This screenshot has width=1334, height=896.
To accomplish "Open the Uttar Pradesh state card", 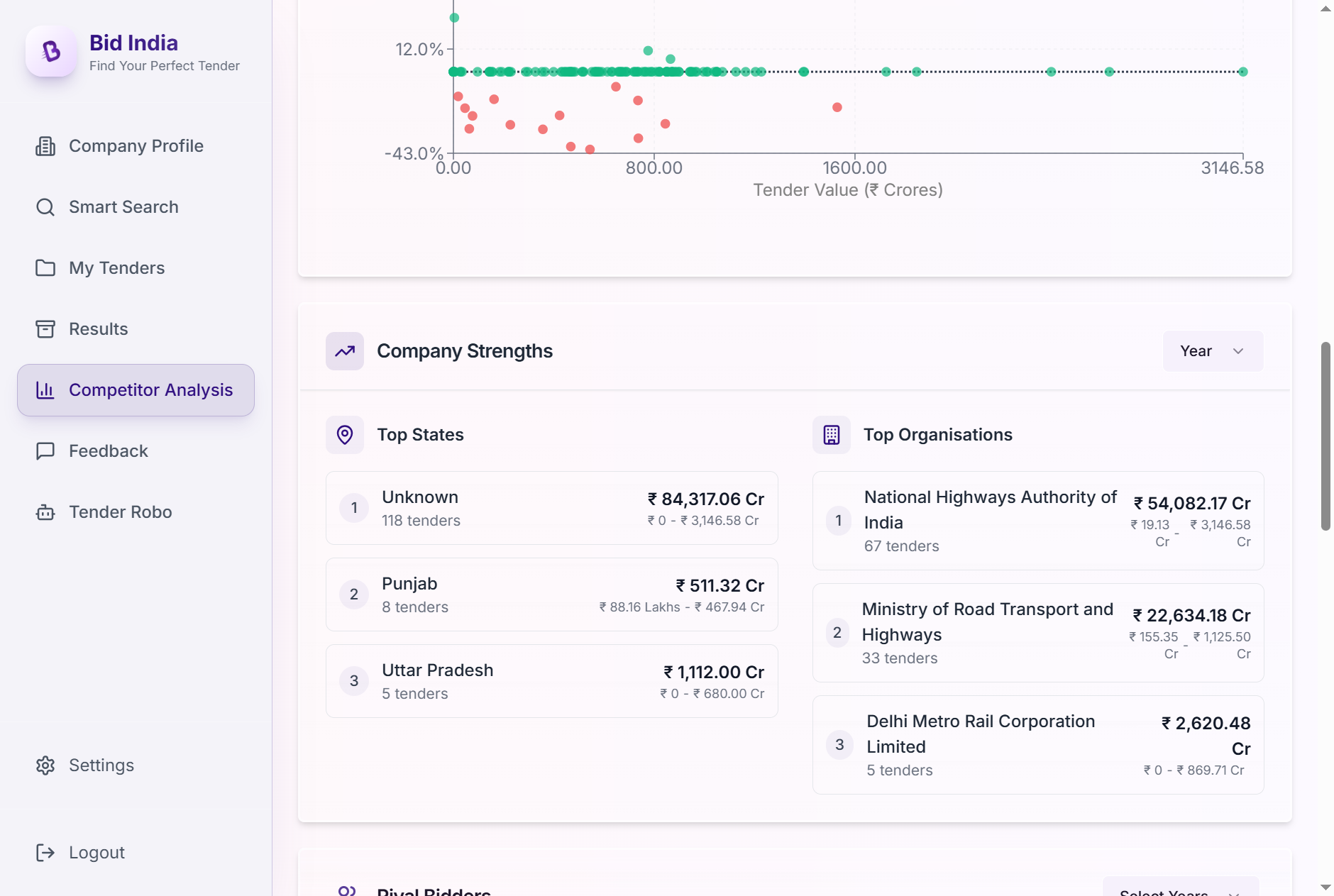I will tap(551, 681).
